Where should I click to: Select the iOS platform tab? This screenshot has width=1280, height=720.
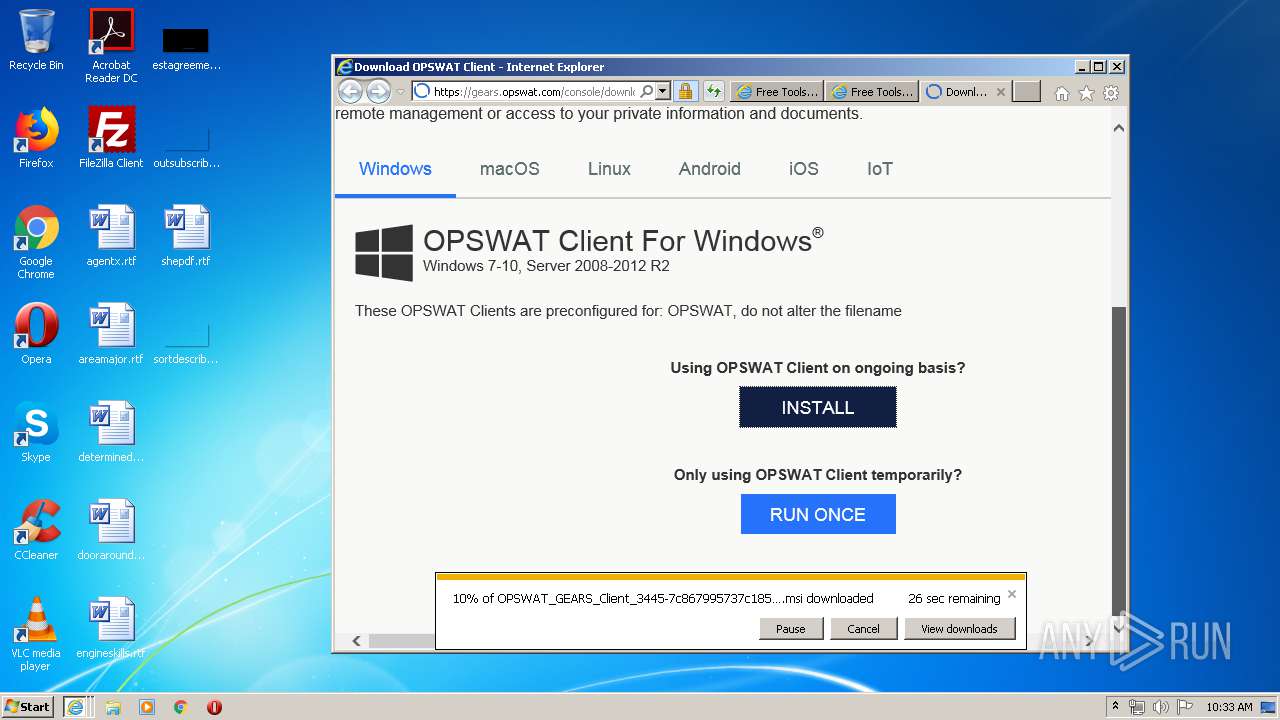(803, 169)
